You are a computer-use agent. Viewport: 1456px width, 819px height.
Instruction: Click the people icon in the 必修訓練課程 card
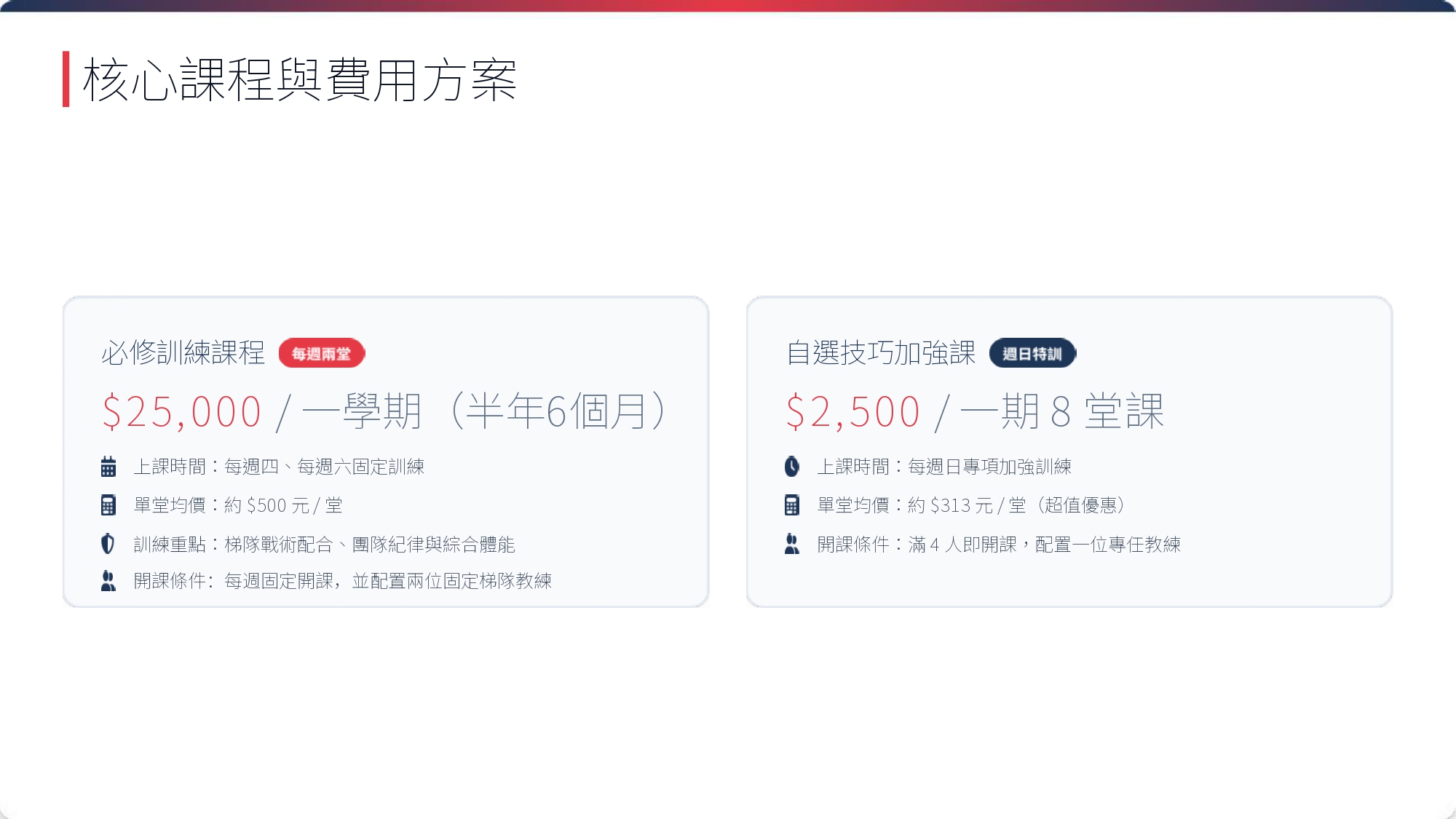click(108, 581)
